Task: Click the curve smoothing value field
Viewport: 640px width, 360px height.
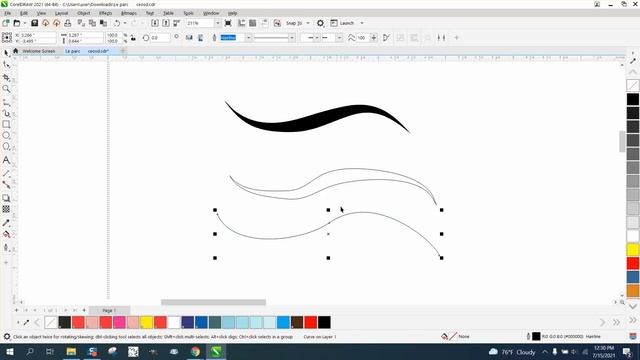Action: (363, 38)
